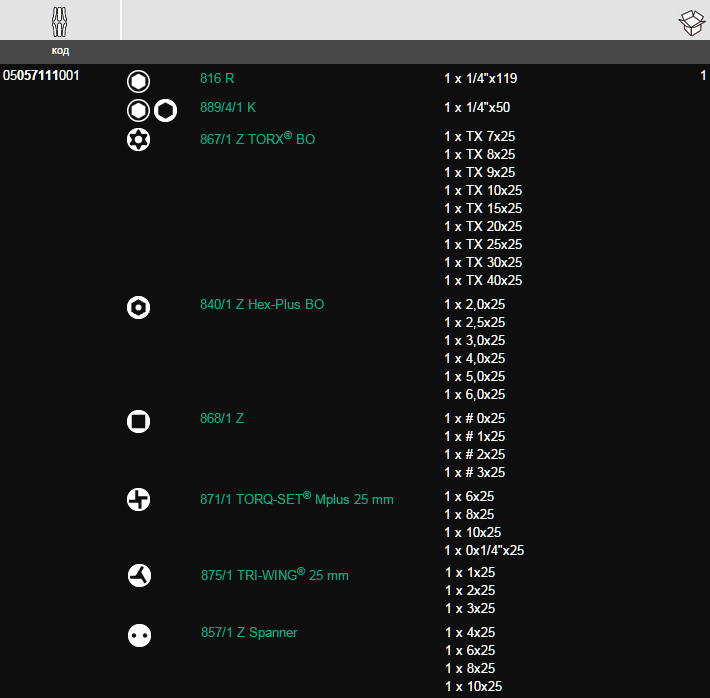
Task: Click the TRI-WING 1 x 1x25 entry
Action: point(470,573)
